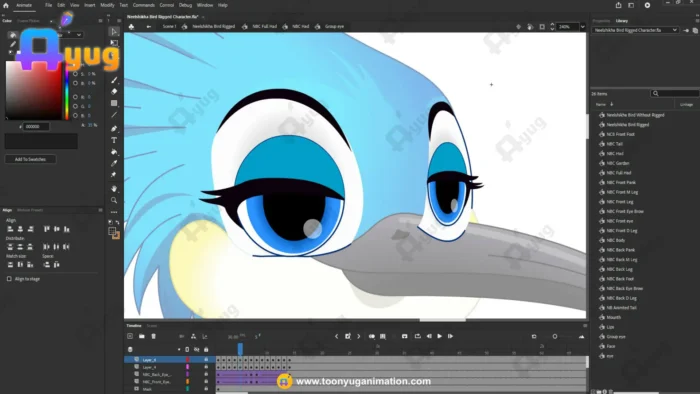Viewport: 700px width, 394px height.
Task: Click inside the red color picker field
Action: 33,90
